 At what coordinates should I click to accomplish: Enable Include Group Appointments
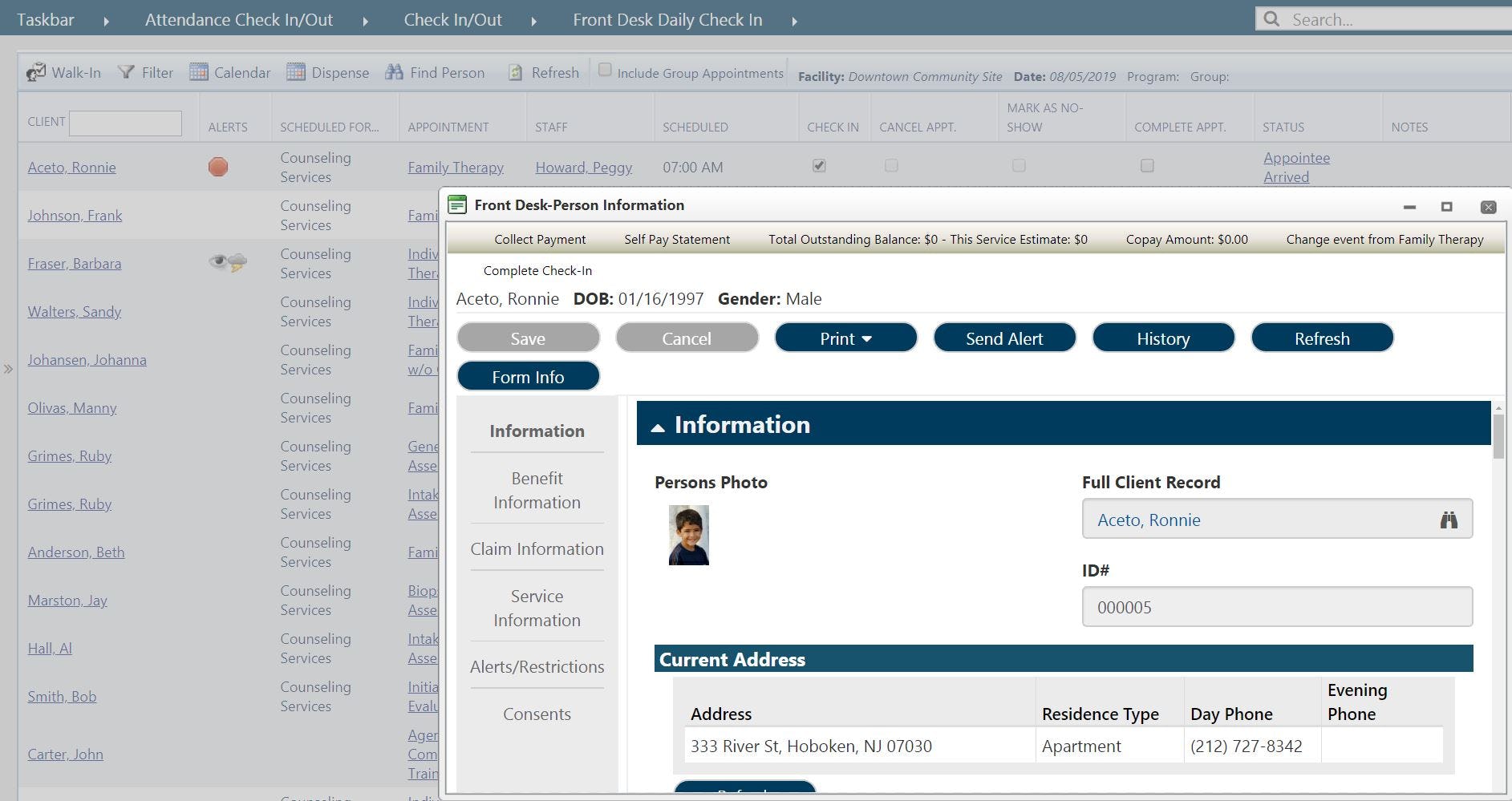tap(605, 71)
